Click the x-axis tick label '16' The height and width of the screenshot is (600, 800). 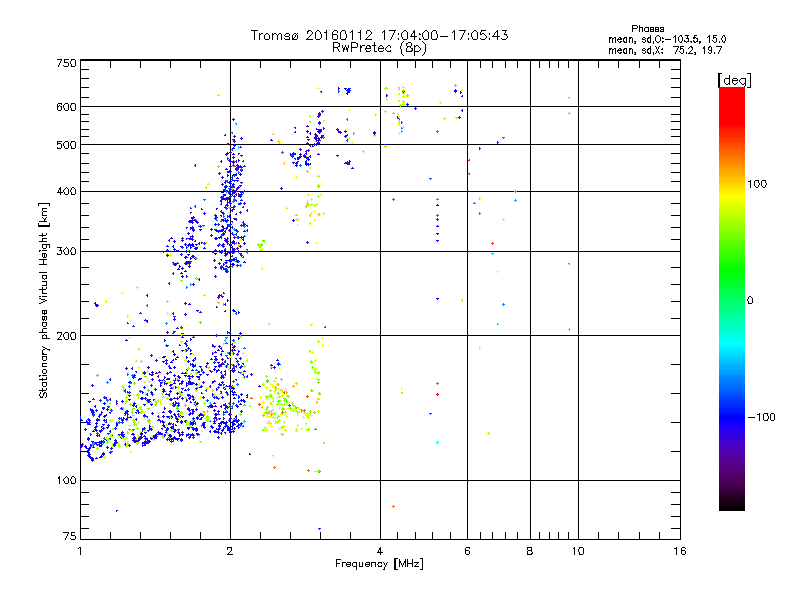[x=680, y=551]
